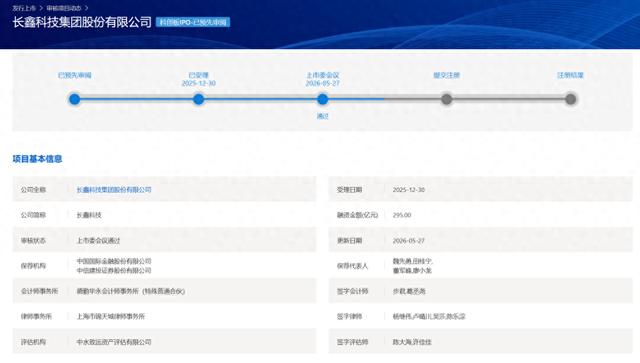Click the financing amount value 295.00

click(x=402, y=215)
